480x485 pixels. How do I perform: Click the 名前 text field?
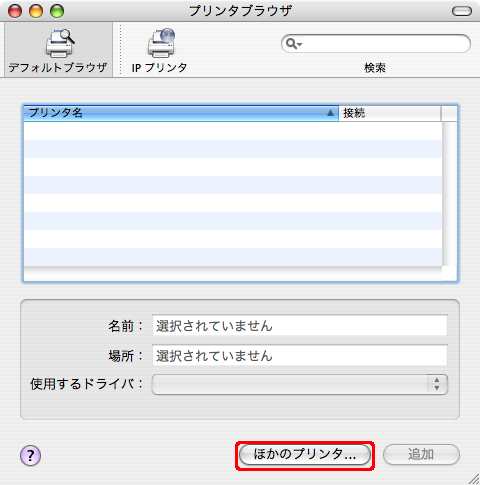(299, 325)
